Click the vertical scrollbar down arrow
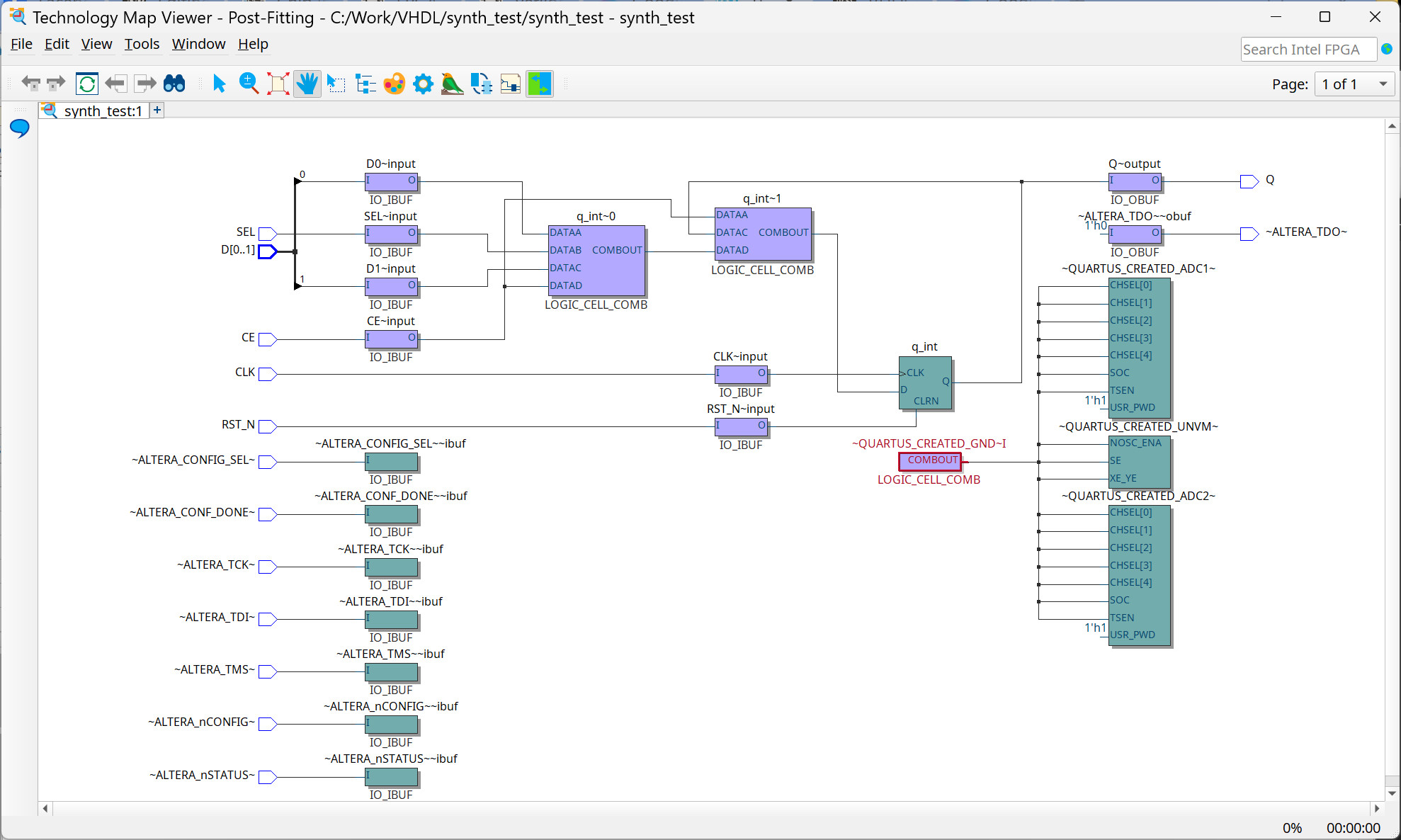 [1392, 793]
